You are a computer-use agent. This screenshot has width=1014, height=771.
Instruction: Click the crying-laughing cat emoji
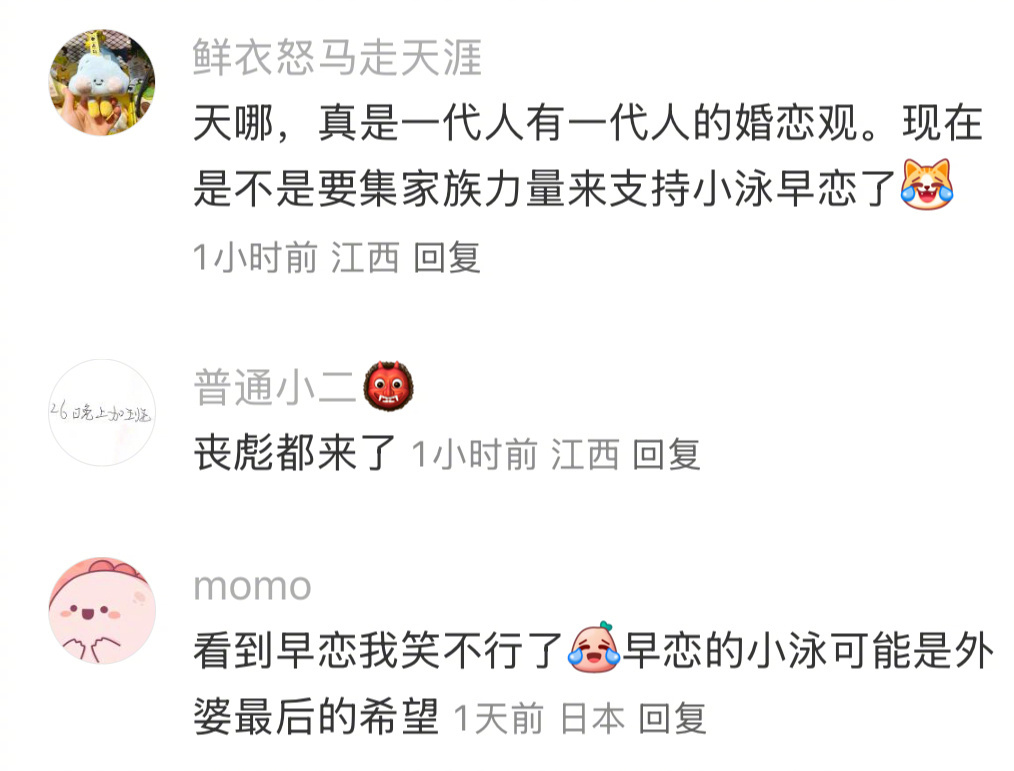point(927,184)
